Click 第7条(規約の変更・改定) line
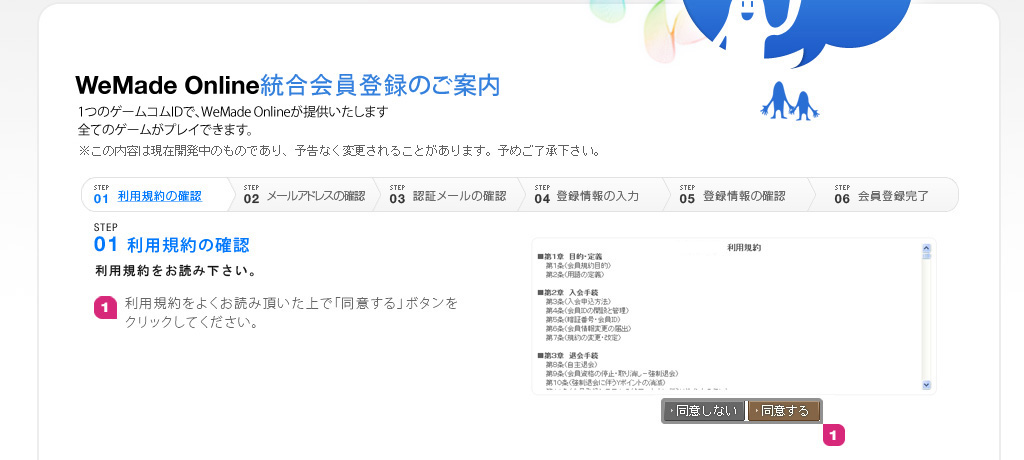The image size is (1024, 460). pyautogui.click(x=583, y=338)
